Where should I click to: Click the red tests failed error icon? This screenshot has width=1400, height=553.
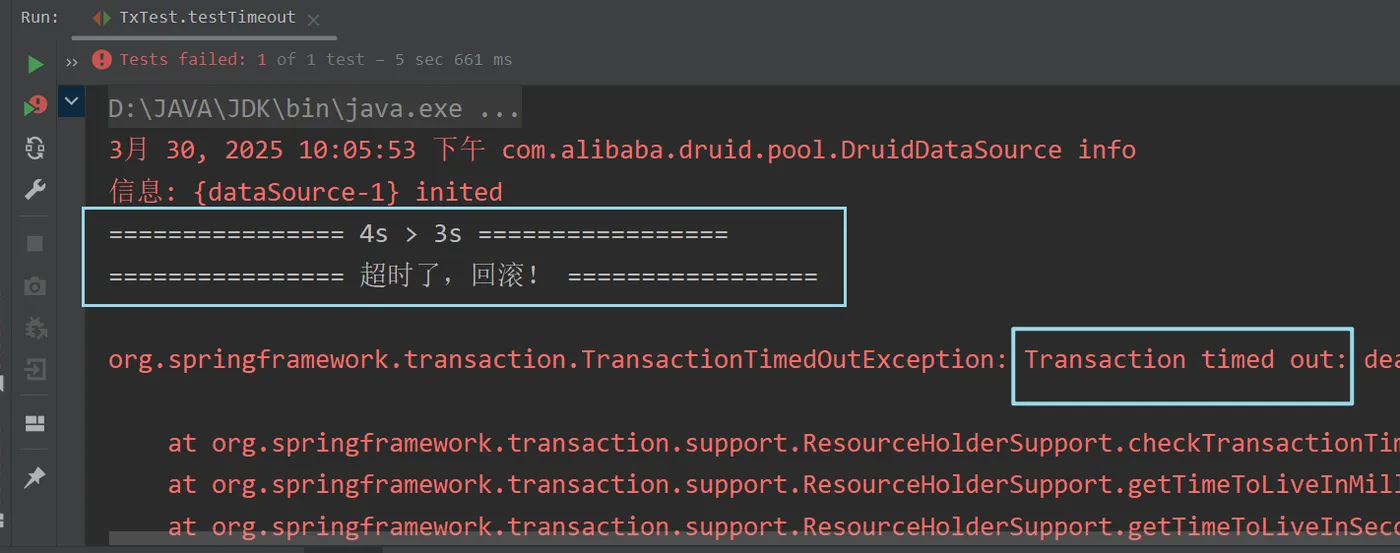[101, 60]
